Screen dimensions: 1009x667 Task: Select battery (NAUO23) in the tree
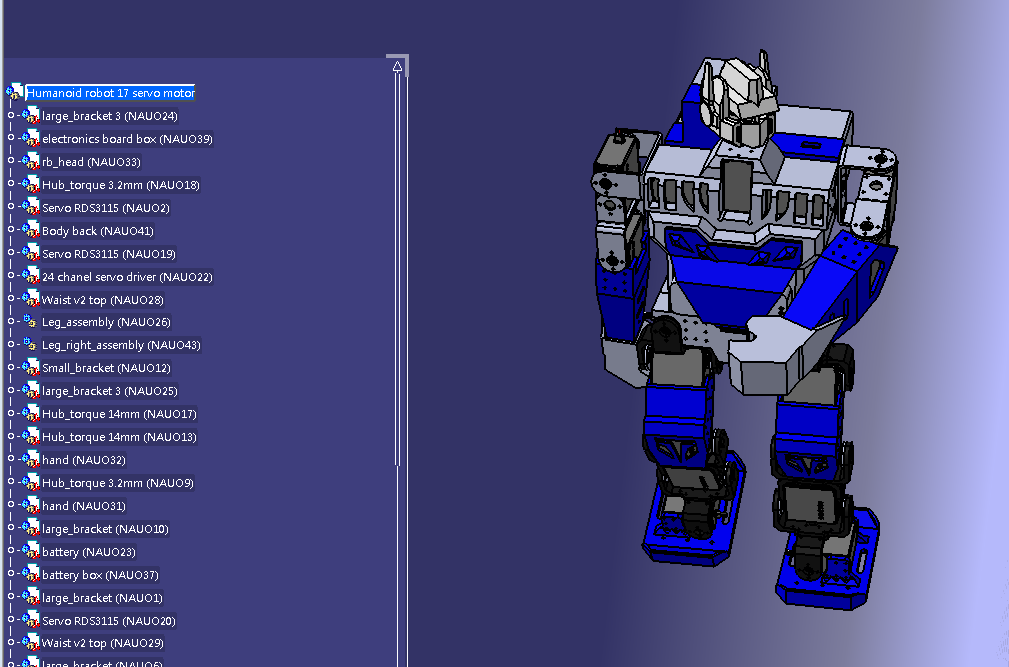(x=88, y=552)
